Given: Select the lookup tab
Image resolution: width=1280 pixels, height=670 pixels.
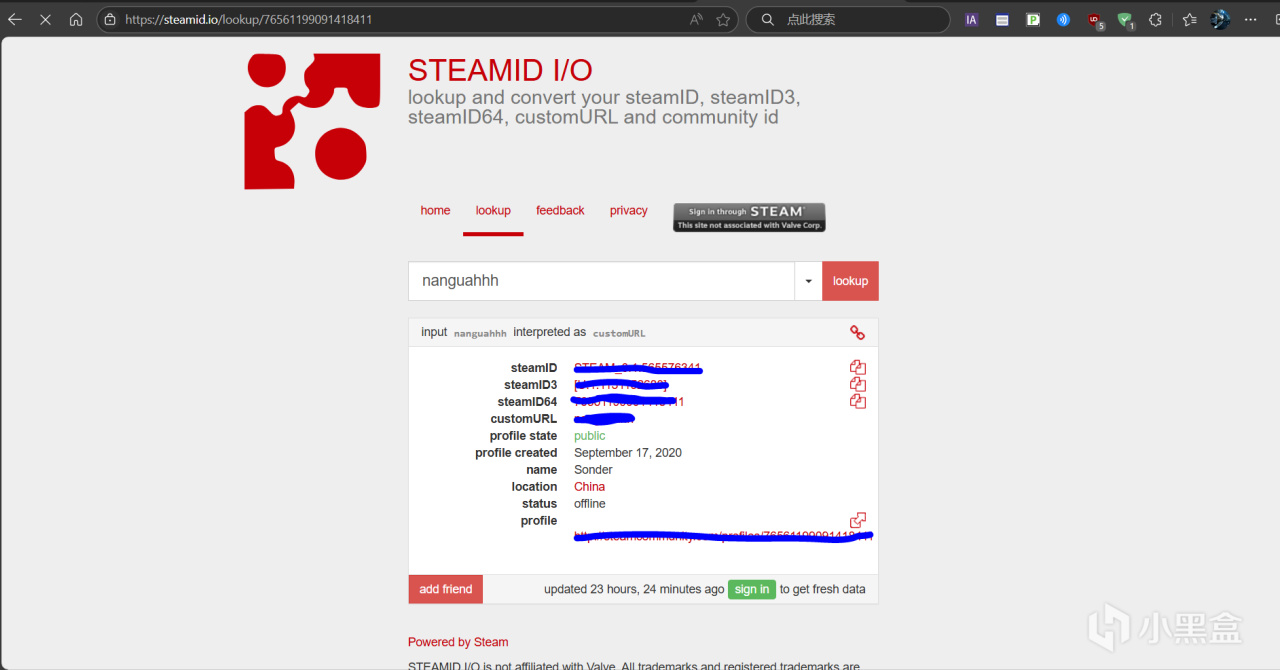Looking at the screenshot, I should 493,210.
